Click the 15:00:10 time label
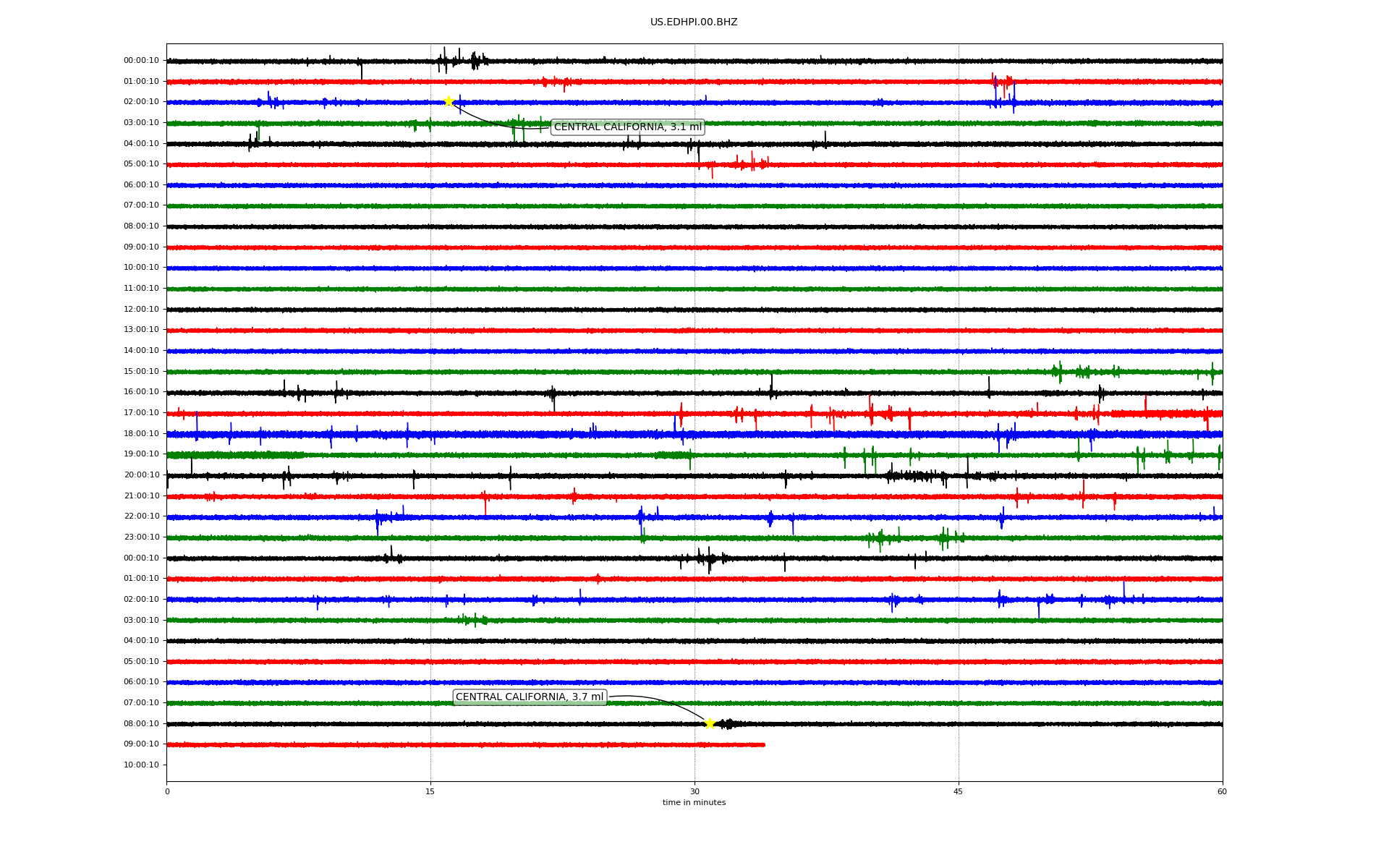The image size is (1389, 868). [x=141, y=372]
